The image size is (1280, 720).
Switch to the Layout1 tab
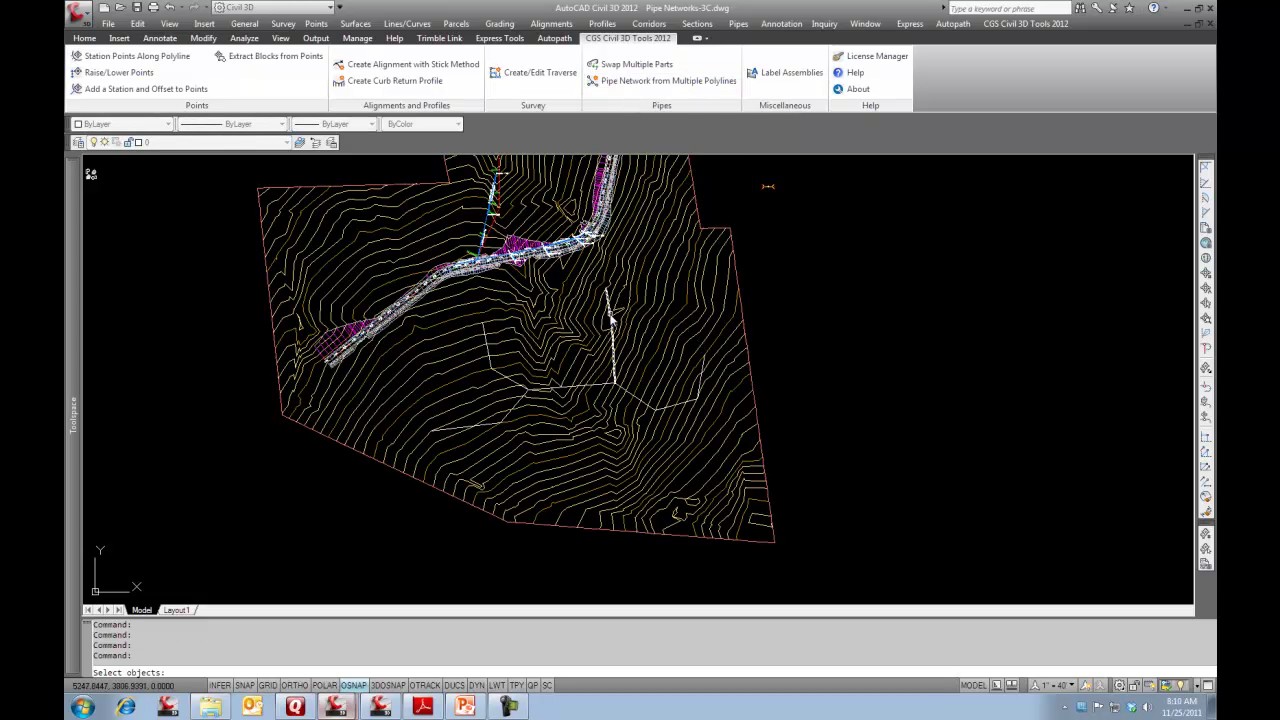pos(176,610)
